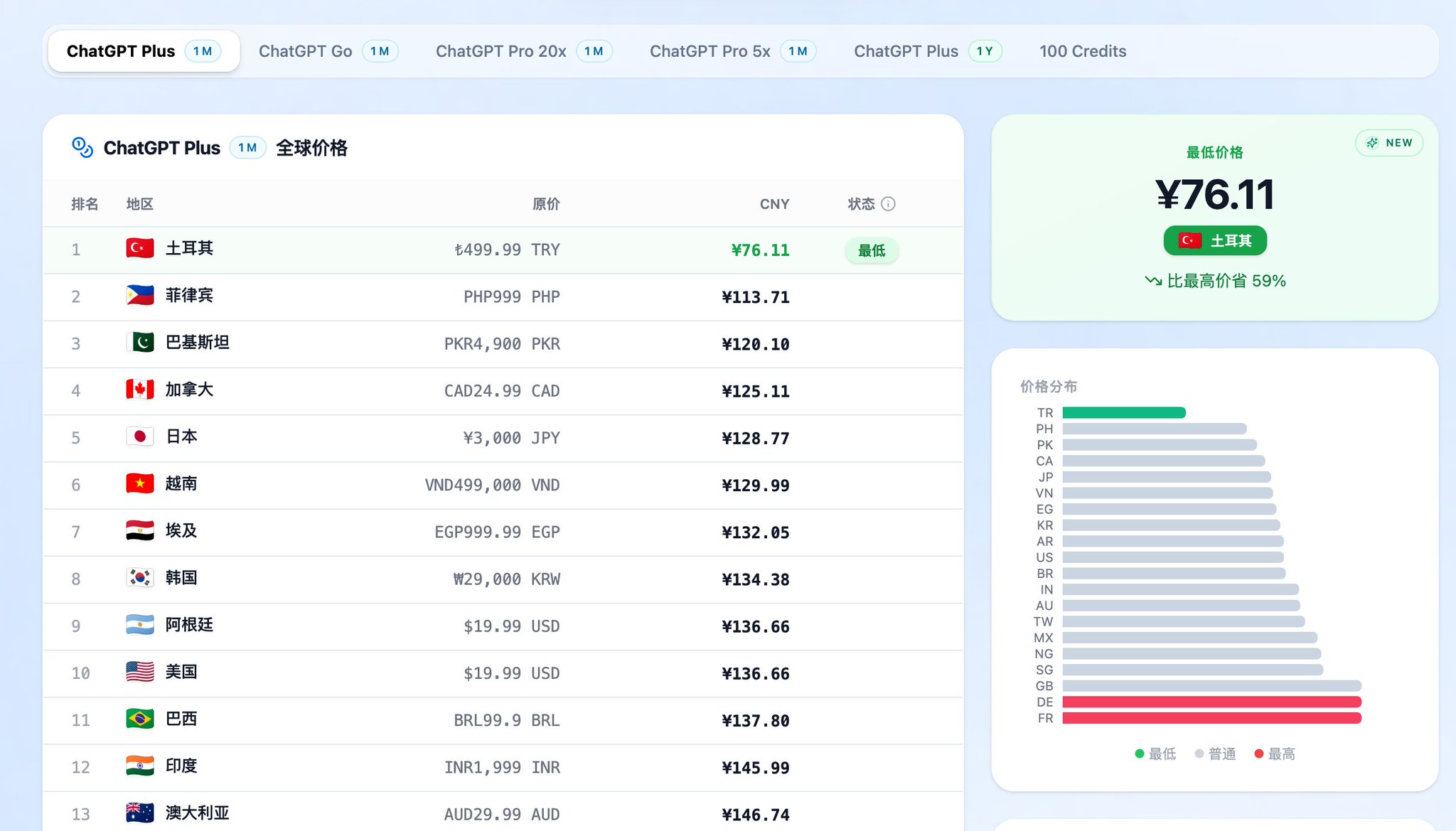
Task: Click the sparkle icon in the NEW badge
Action: pos(1372,143)
